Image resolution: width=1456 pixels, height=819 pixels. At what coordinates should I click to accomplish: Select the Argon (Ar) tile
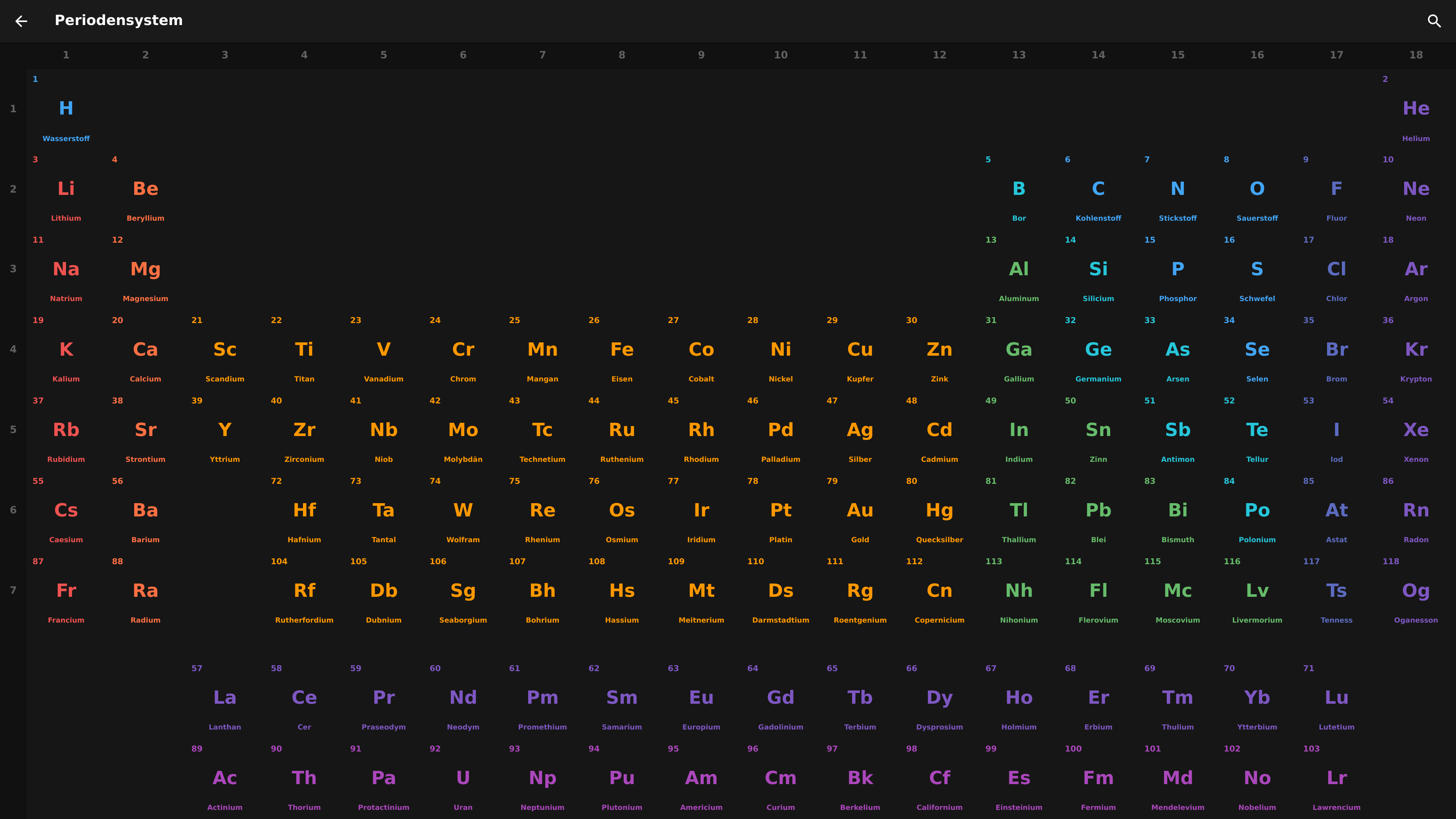[1416, 269]
